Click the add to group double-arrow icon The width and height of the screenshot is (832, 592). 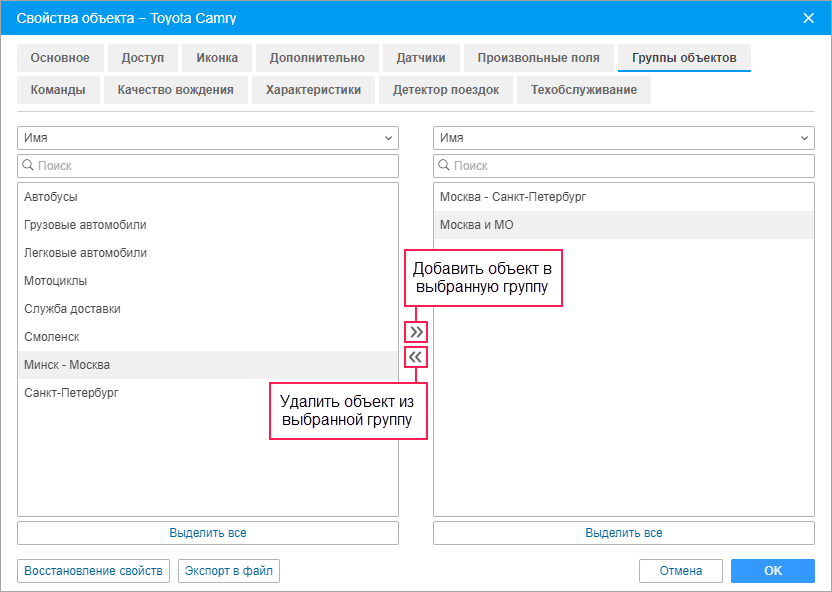[x=416, y=331]
